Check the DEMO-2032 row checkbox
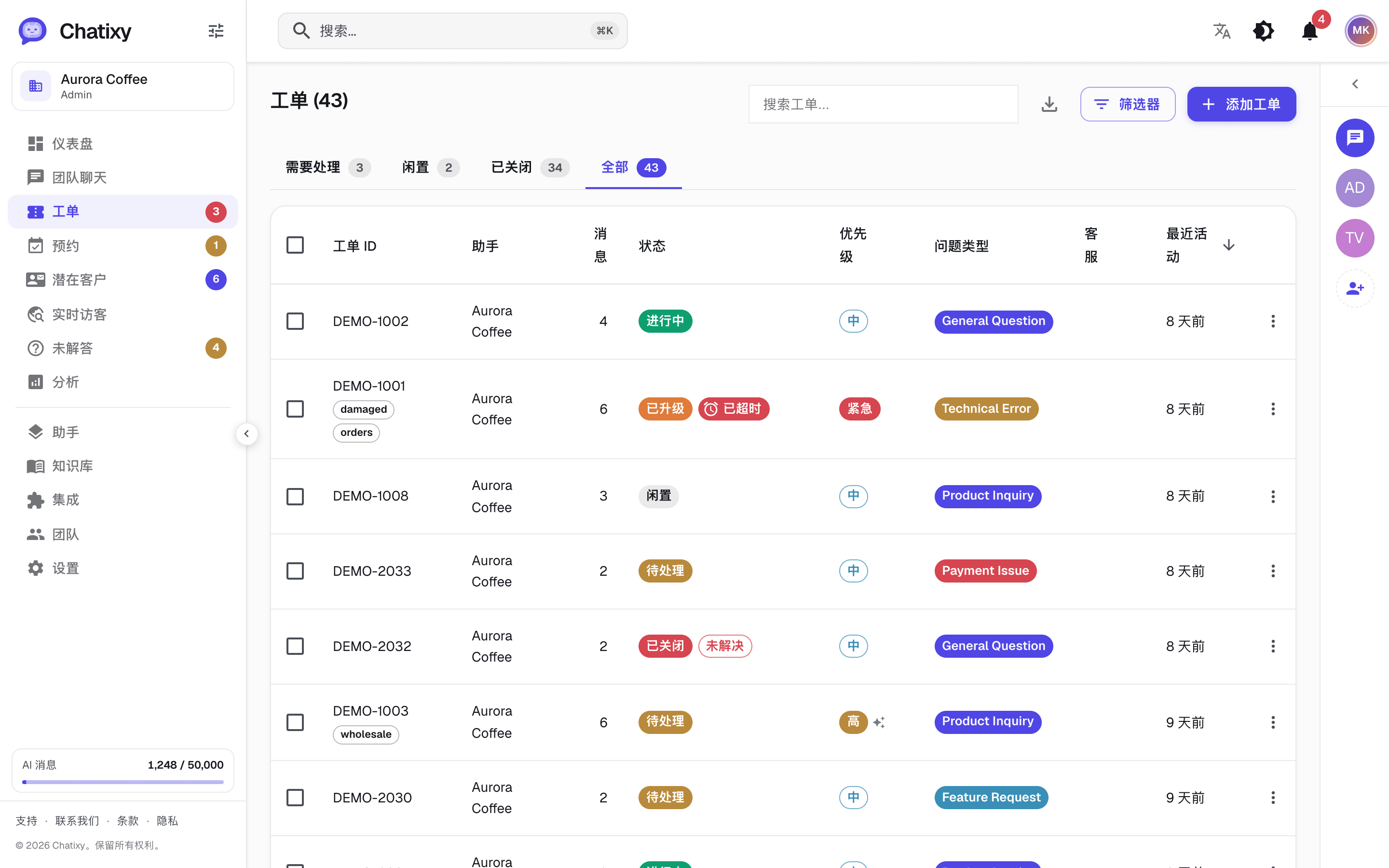This screenshot has width=1389, height=868. (295, 646)
